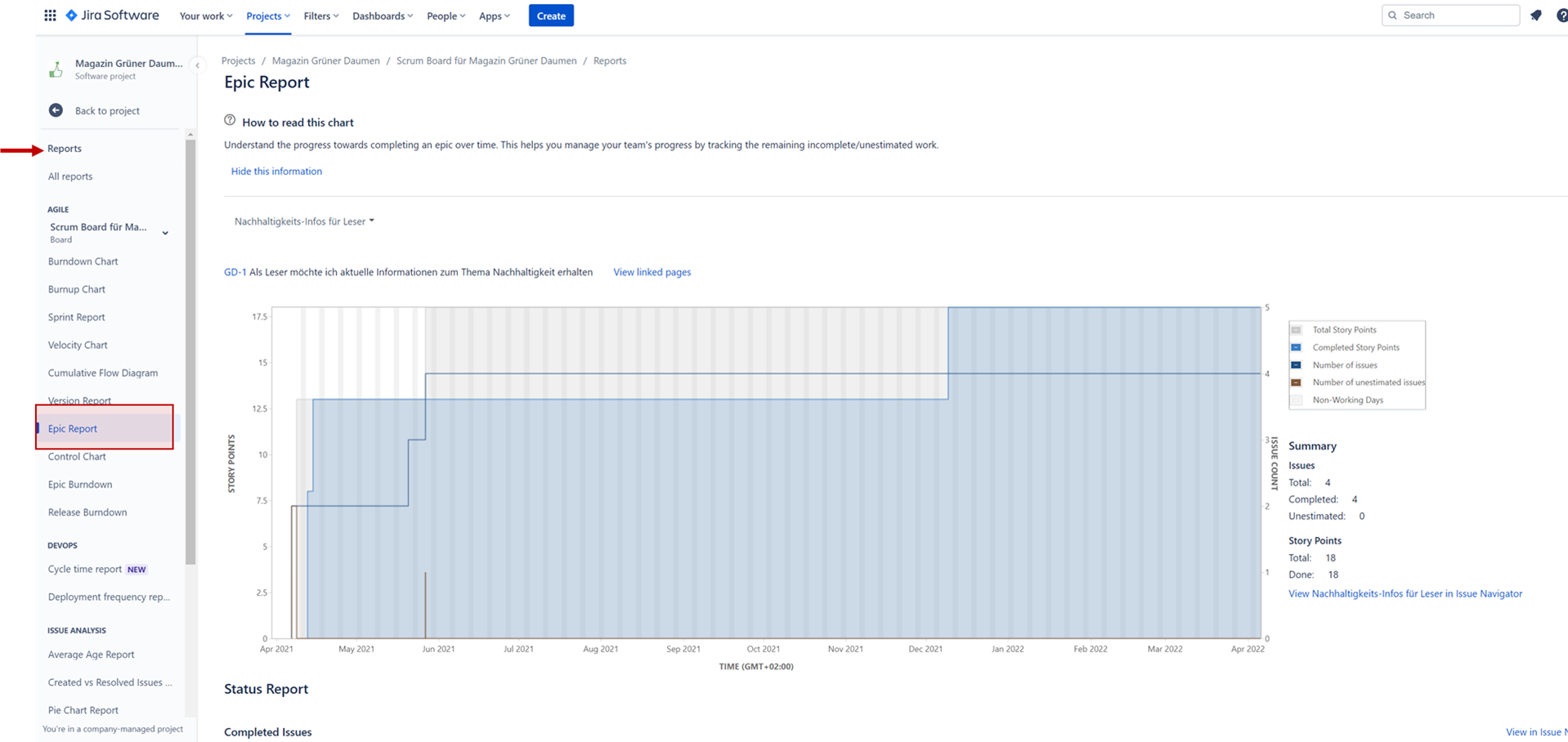The image size is (1568, 742).
Task: Expand the Your work dropdown
Action: (x=205, y=16)
